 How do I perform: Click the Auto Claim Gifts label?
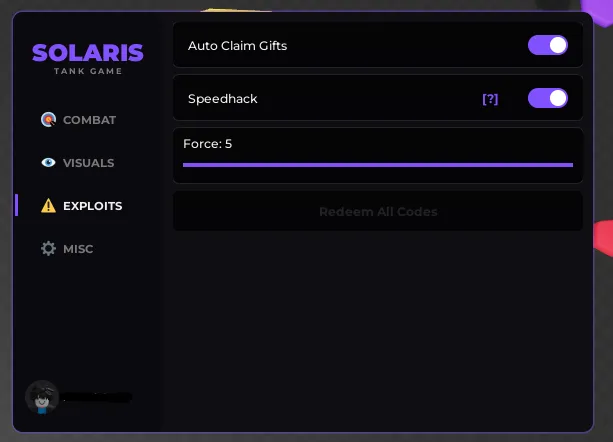(x=237, y=46)
